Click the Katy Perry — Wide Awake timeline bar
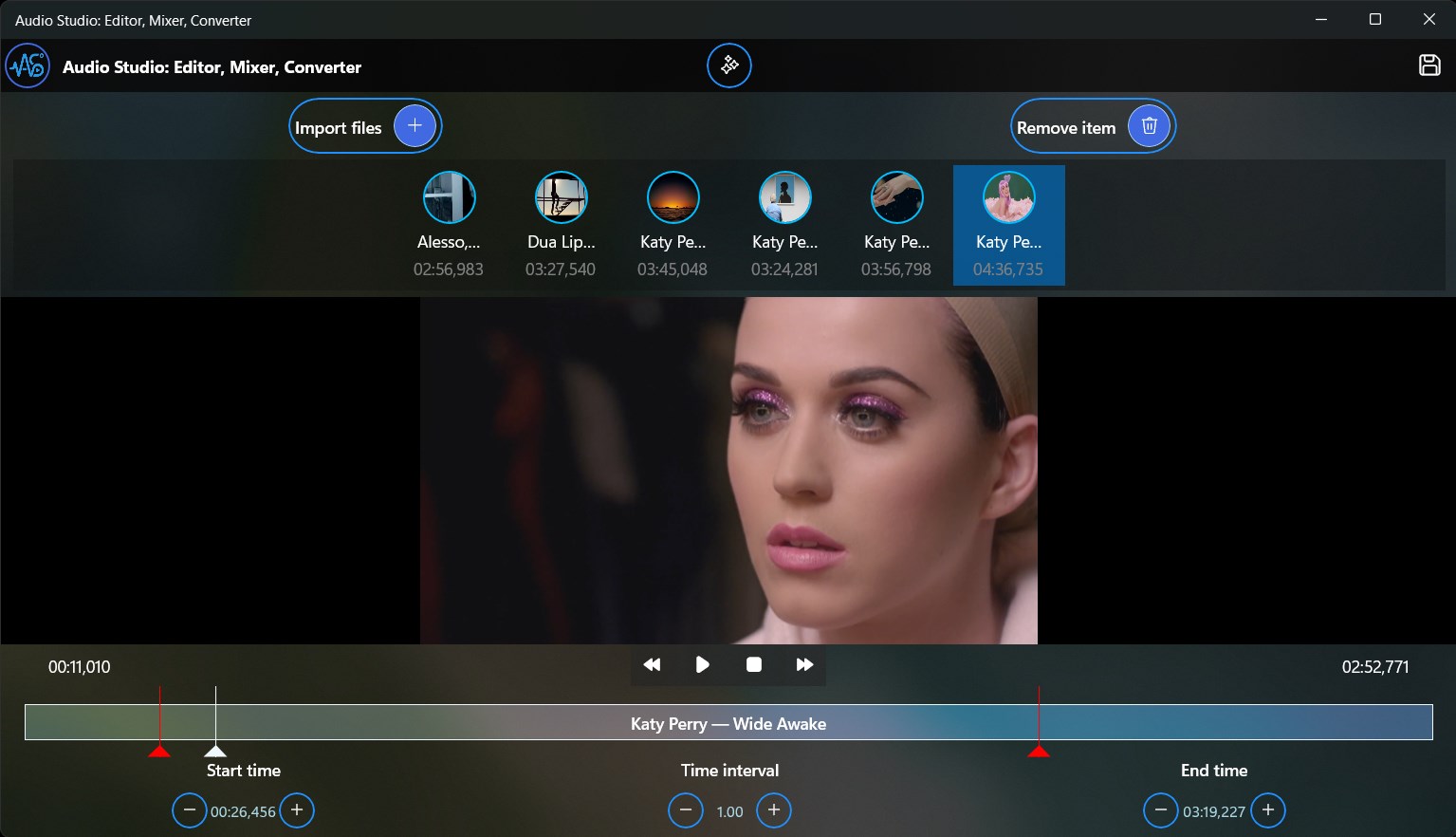Image resolution: width=1456 pixels, height=837 pixels. click(728, 722)
